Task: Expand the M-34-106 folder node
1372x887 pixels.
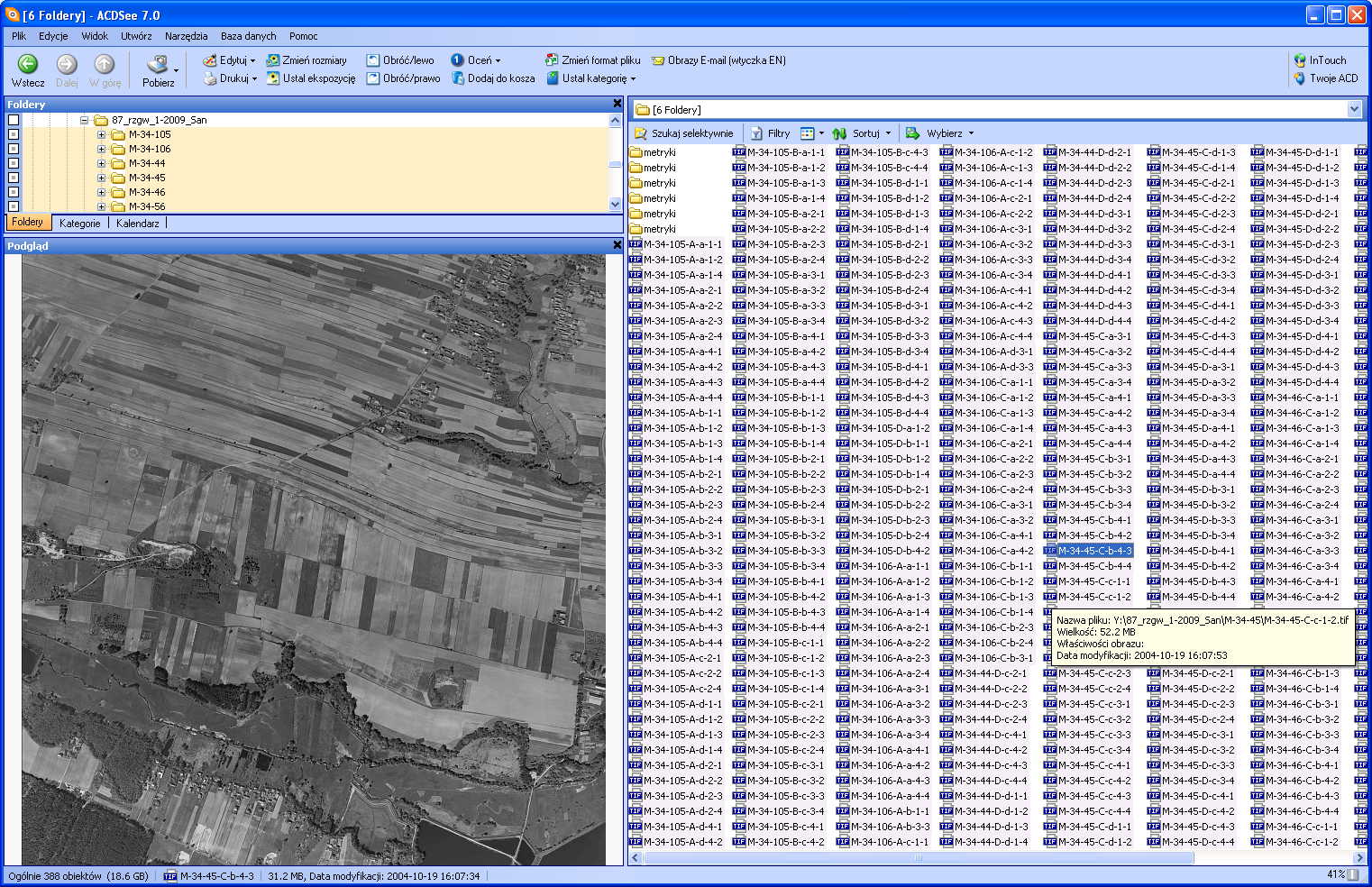Action: tap(101, 149)
